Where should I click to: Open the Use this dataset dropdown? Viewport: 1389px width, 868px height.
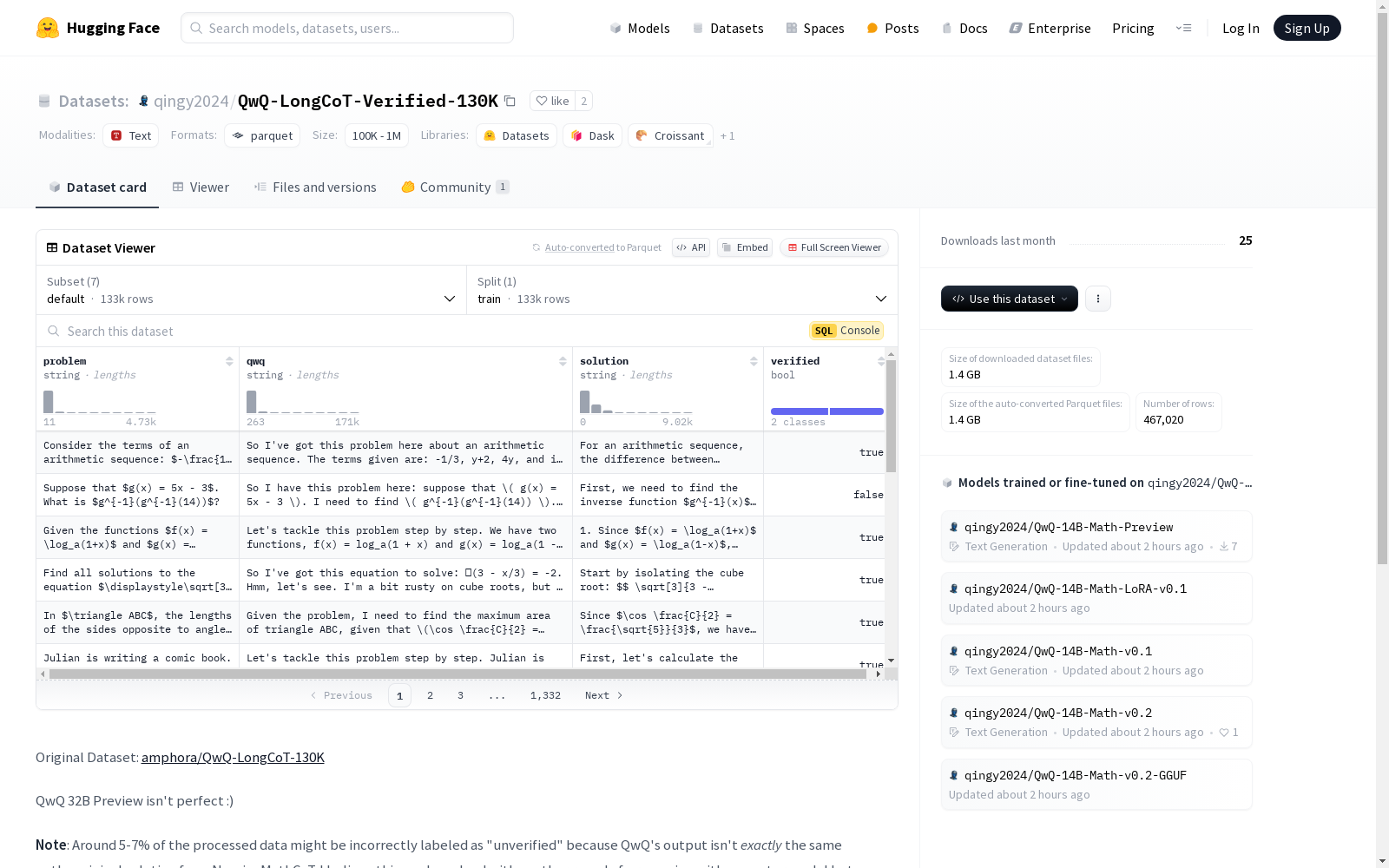pyautogui.click(x=1010, y=299)
